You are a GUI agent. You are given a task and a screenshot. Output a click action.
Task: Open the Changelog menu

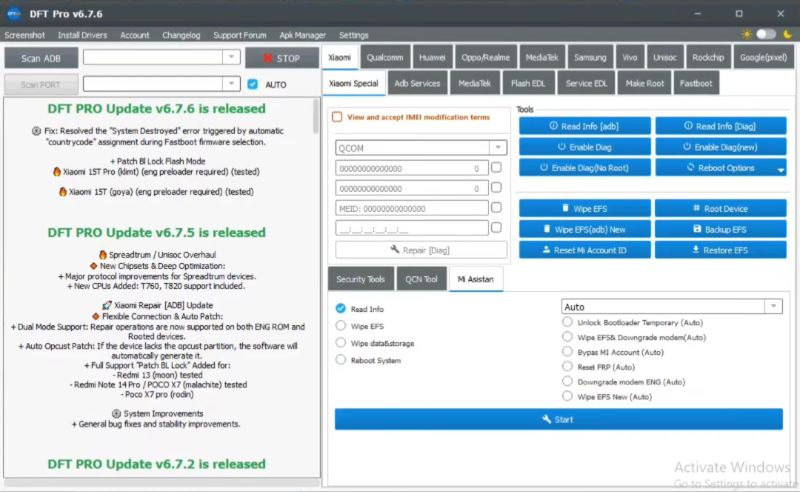(x=181, y=35)
